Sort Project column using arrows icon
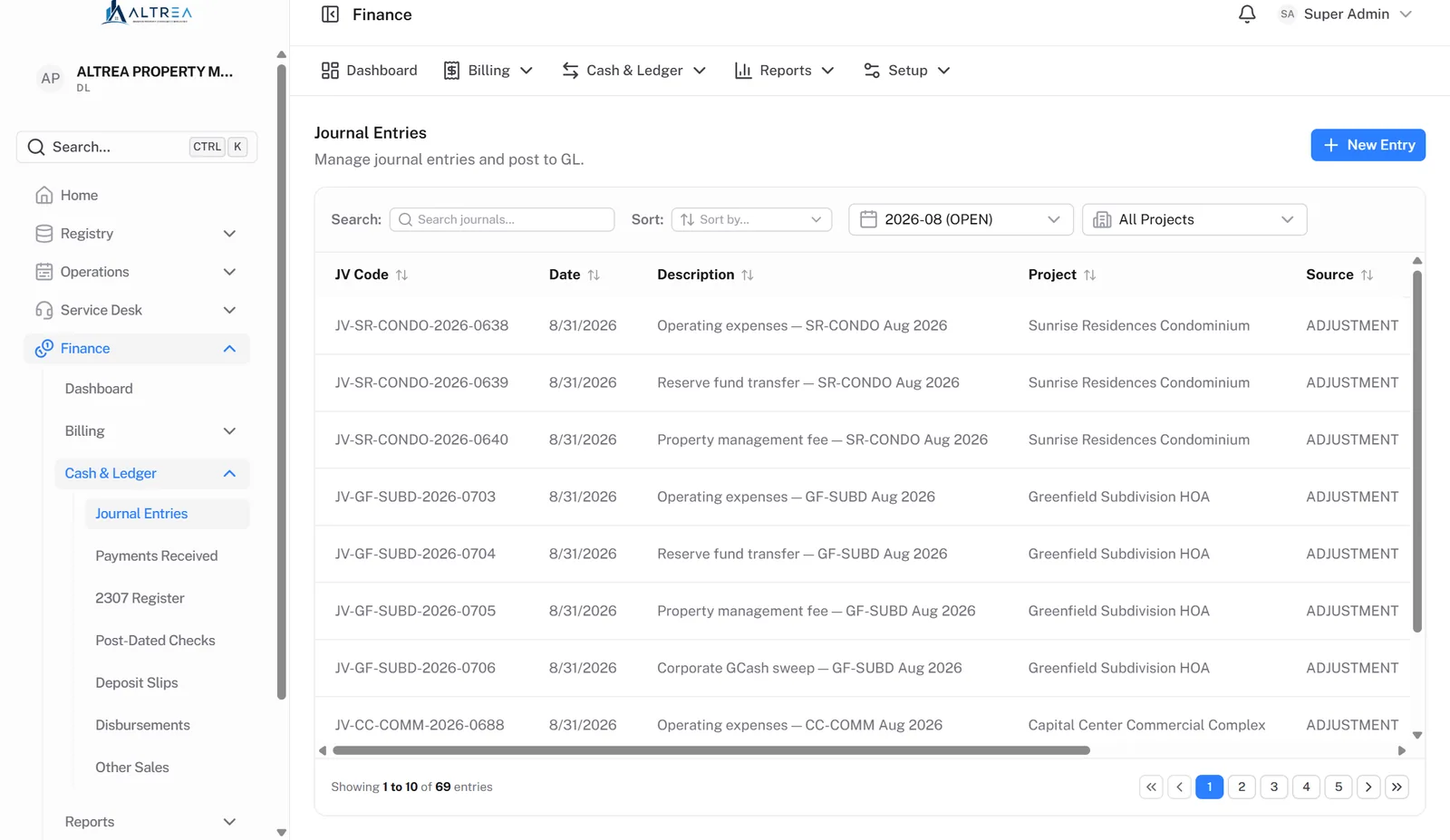Viewport: 1450px width, 840px height. point(1090,275)
